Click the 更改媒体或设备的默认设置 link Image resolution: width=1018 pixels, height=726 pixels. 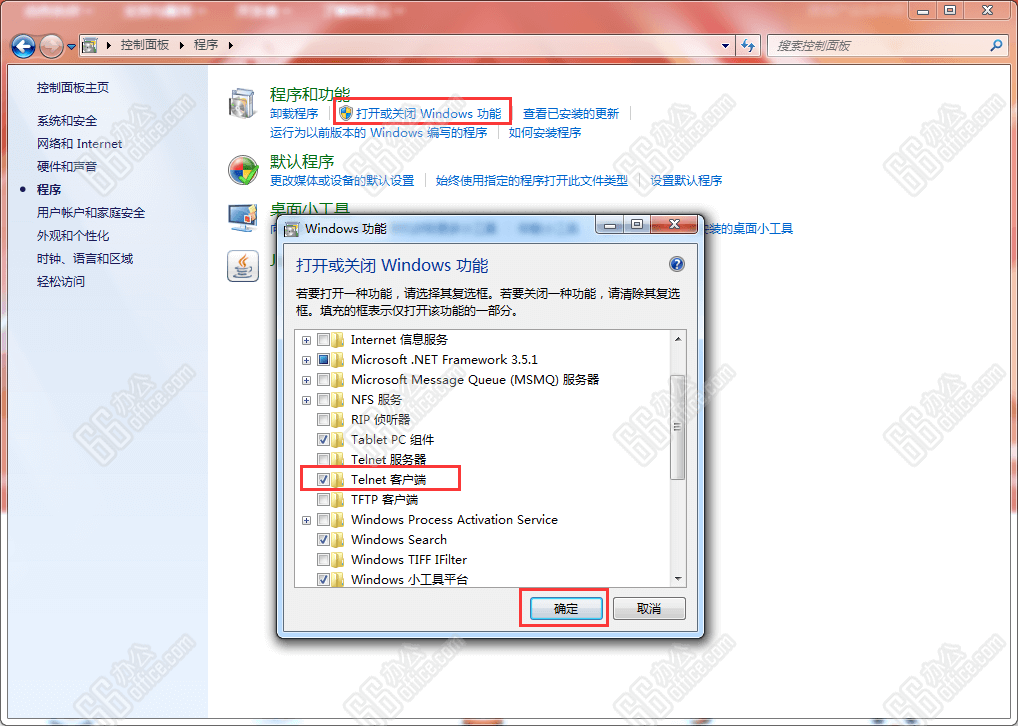(x=342, y=181)
